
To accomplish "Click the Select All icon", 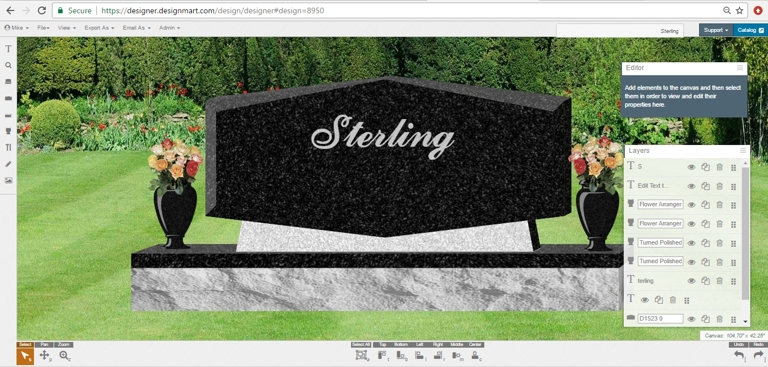I will 361,356.
